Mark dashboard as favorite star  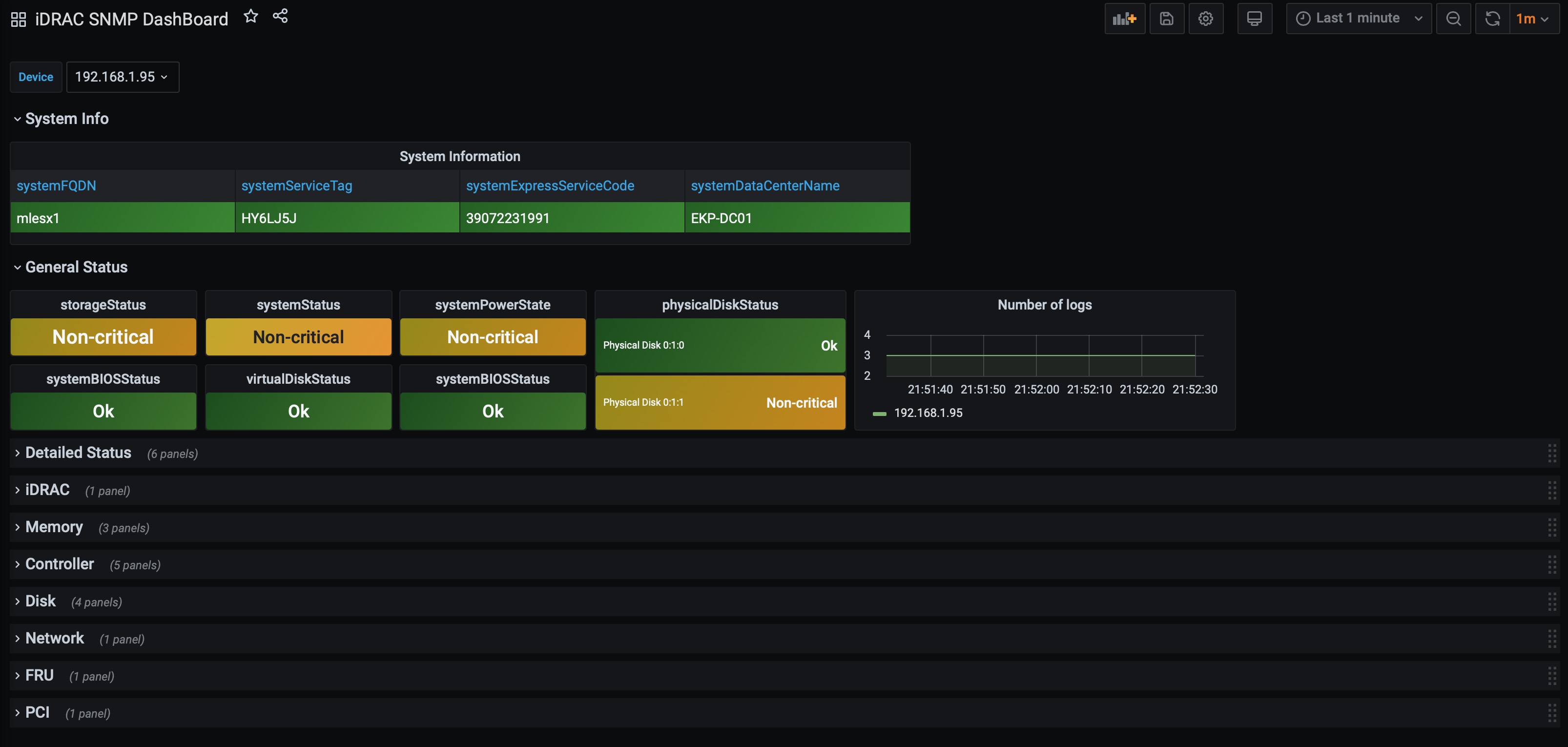coord(251,17)
